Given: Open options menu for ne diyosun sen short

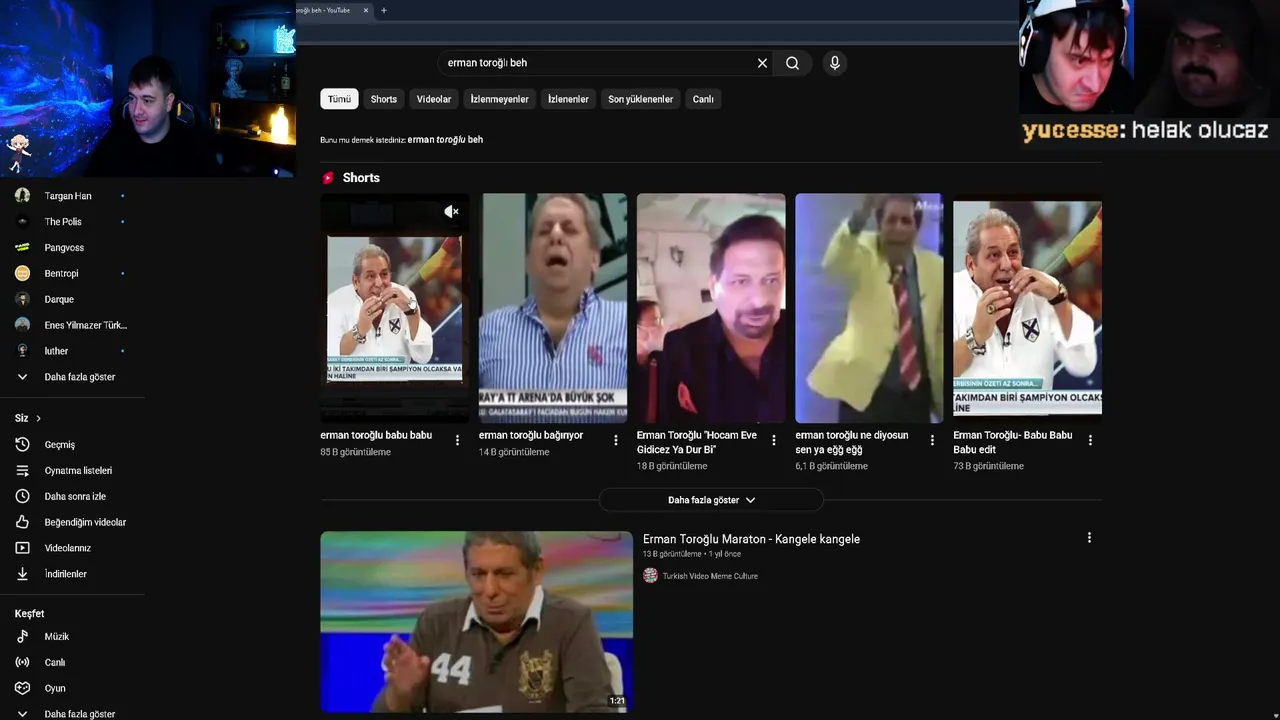Looking at the screenshot, I should [932, 440].
